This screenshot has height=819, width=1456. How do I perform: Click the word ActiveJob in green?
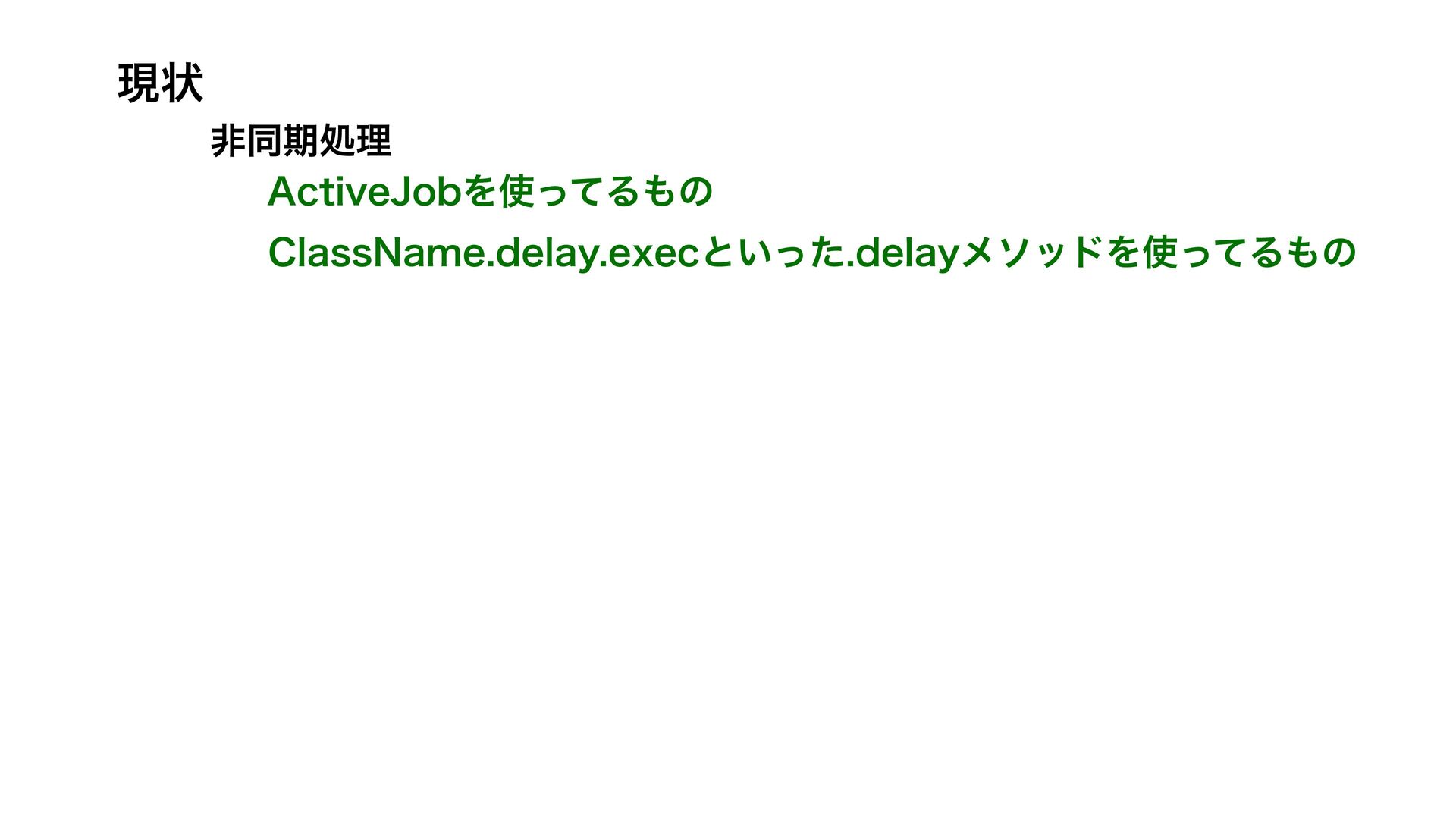pos(365,192)
